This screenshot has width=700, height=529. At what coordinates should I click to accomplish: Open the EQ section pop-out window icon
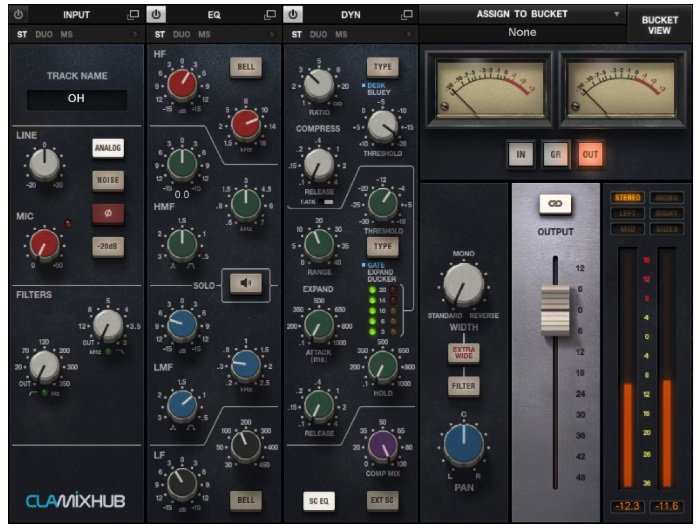click(x=269, y=15)
